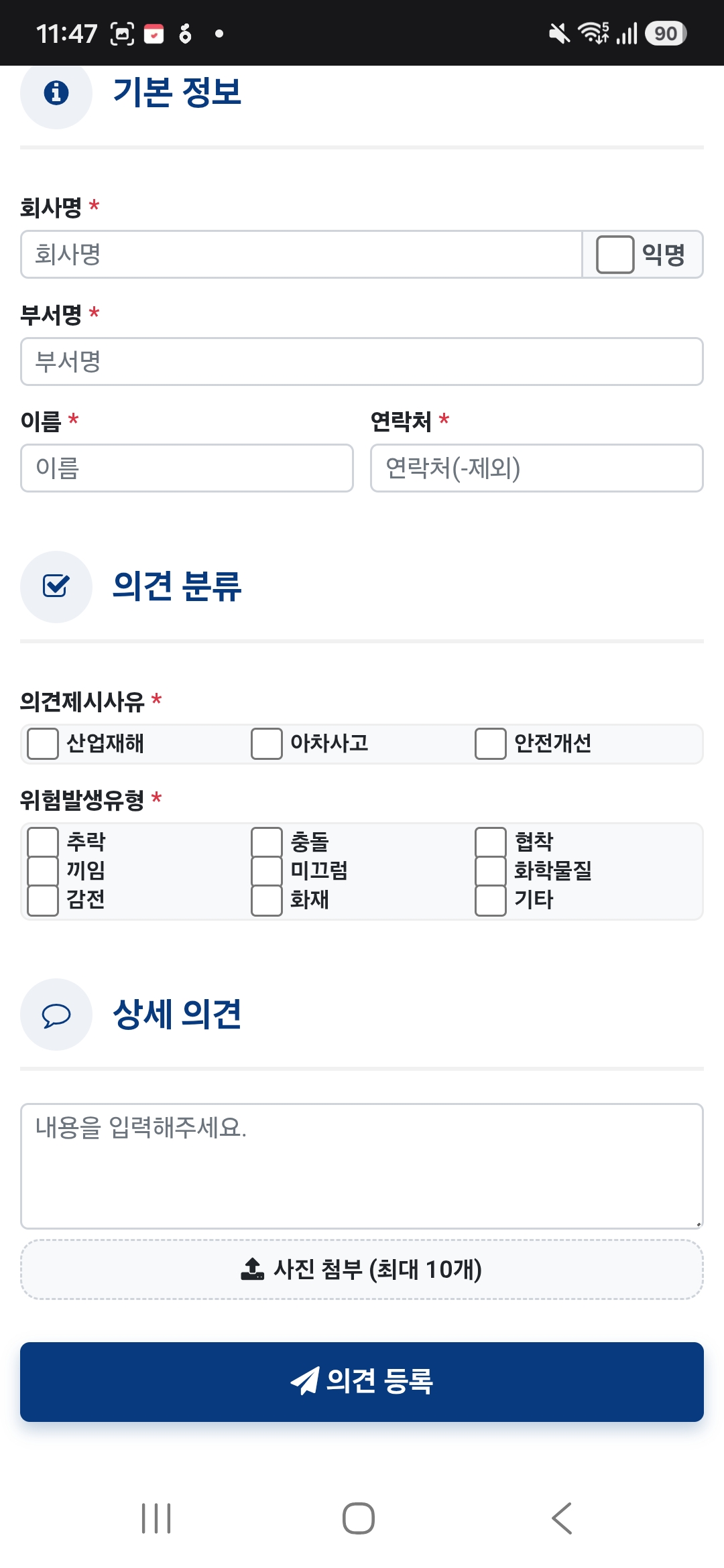
Task: Check the 익명 anonymous checkbox
Action: click(615, 255)
